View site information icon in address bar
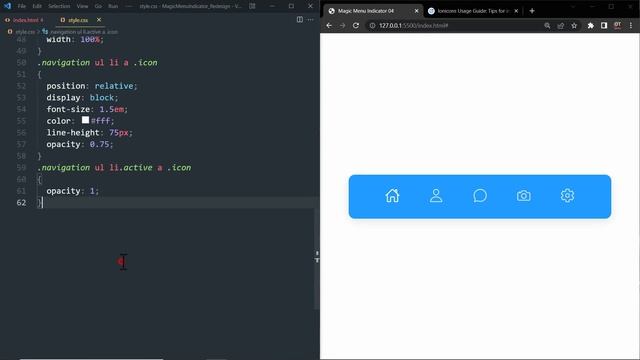Image resolution: width=640 pixels, height=360 pixels. tap(372, 25)
